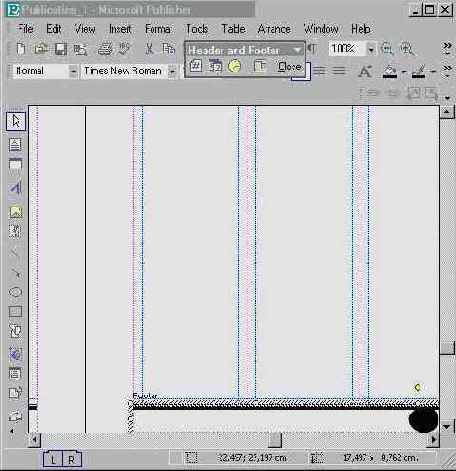Select the Text Box tool

[x=15, y=145]
